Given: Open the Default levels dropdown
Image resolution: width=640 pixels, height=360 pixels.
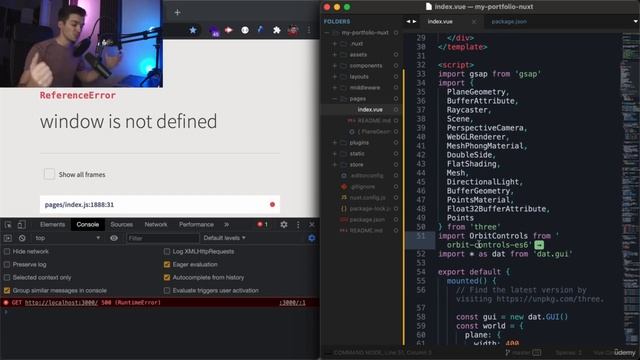Looking at the screenshot, I should [224, 238].
